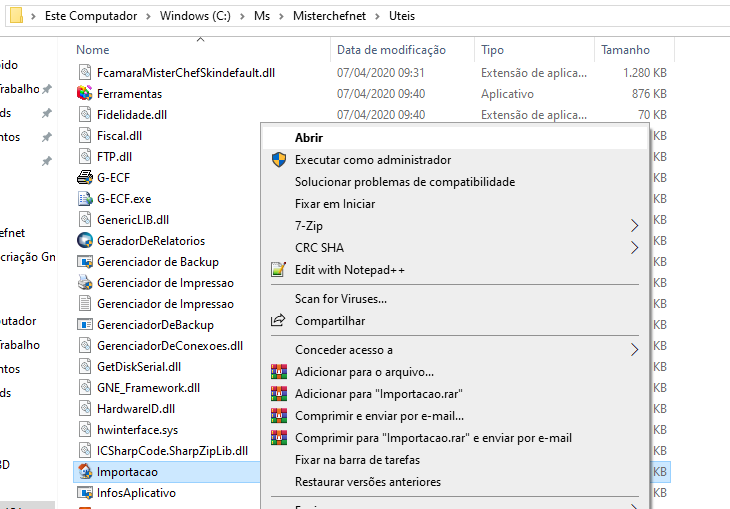730x509 pixels.
Task: Select the HardwareID.dll file
Action: coord(136,409)
